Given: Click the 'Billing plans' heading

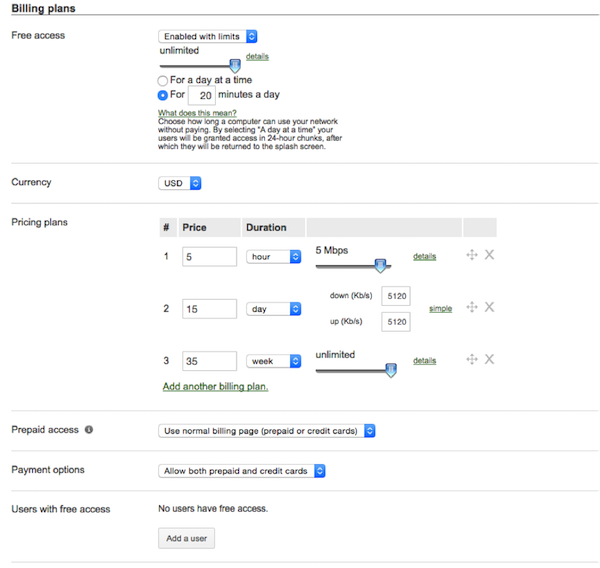Looking at the screenshot, I should point(43,8).
